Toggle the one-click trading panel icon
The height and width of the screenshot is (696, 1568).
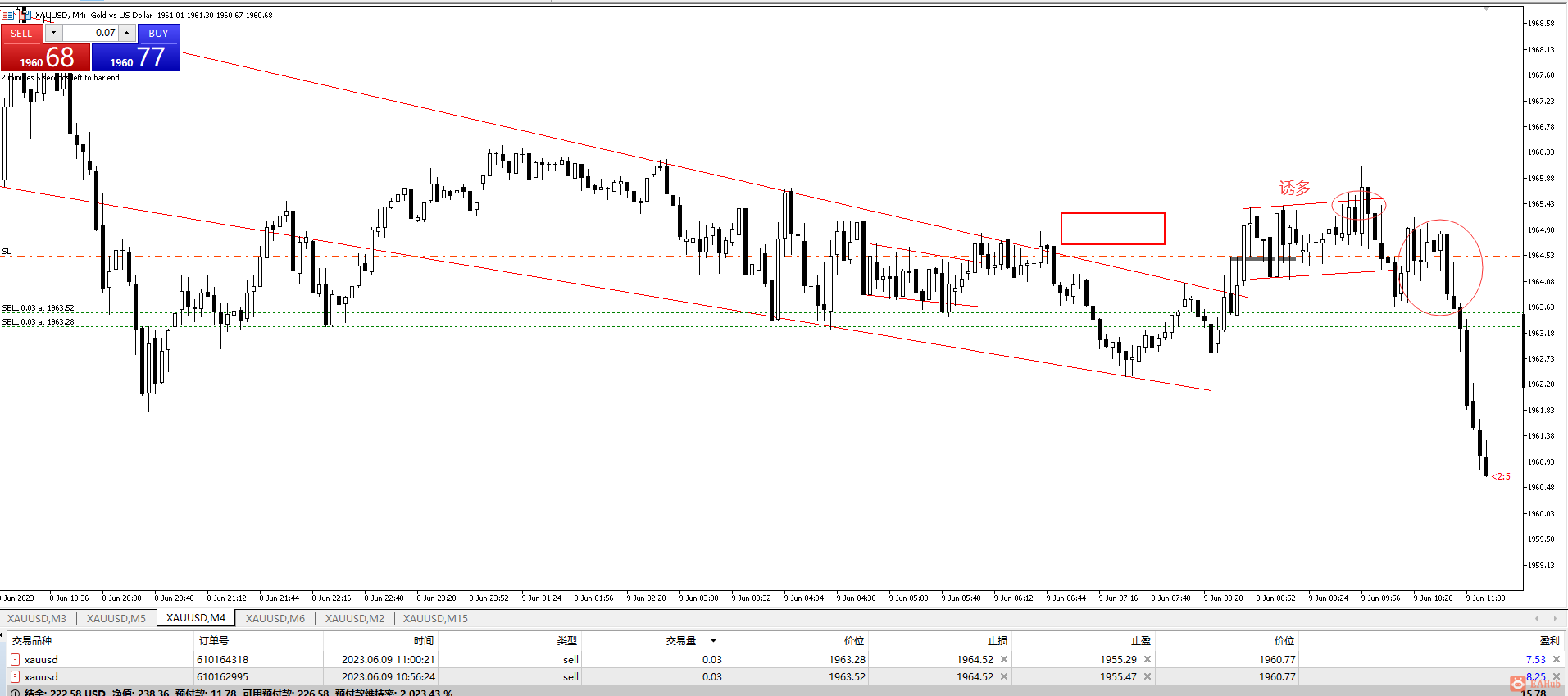tap(7, 15)
